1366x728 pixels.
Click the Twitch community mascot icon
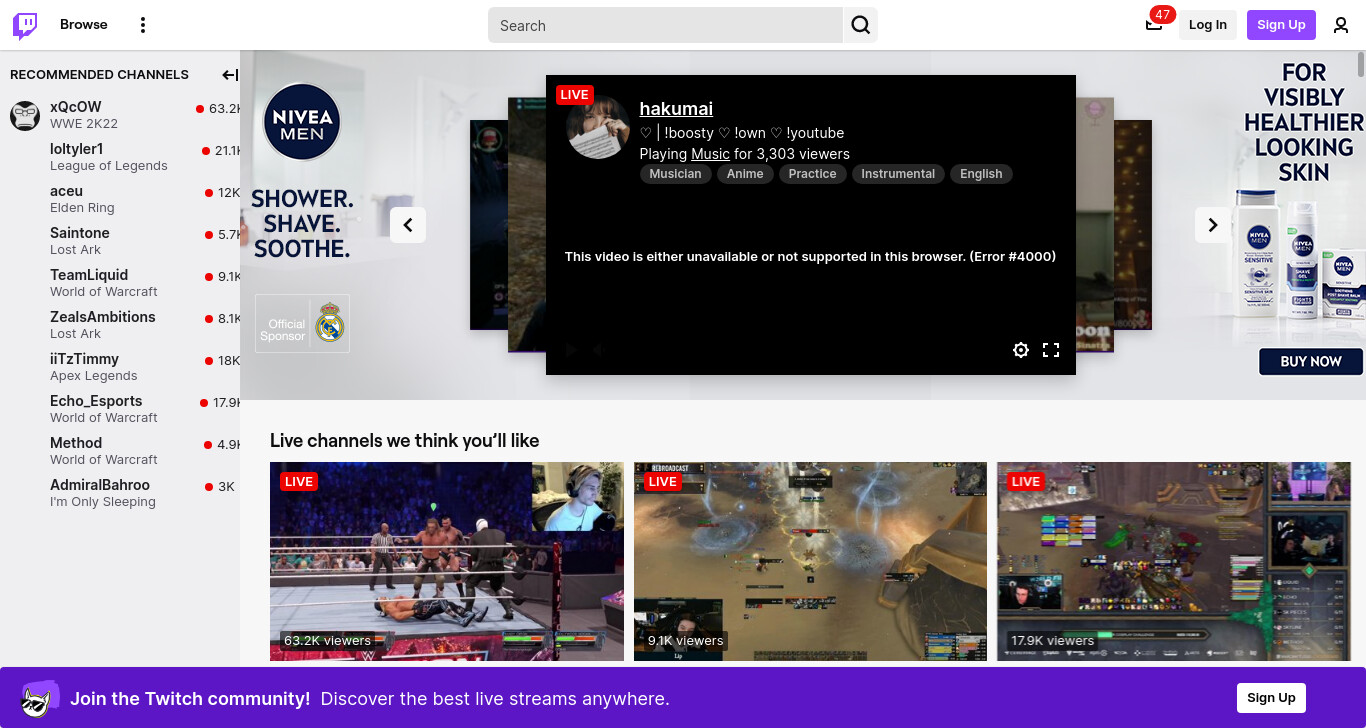tap(40, 698)
